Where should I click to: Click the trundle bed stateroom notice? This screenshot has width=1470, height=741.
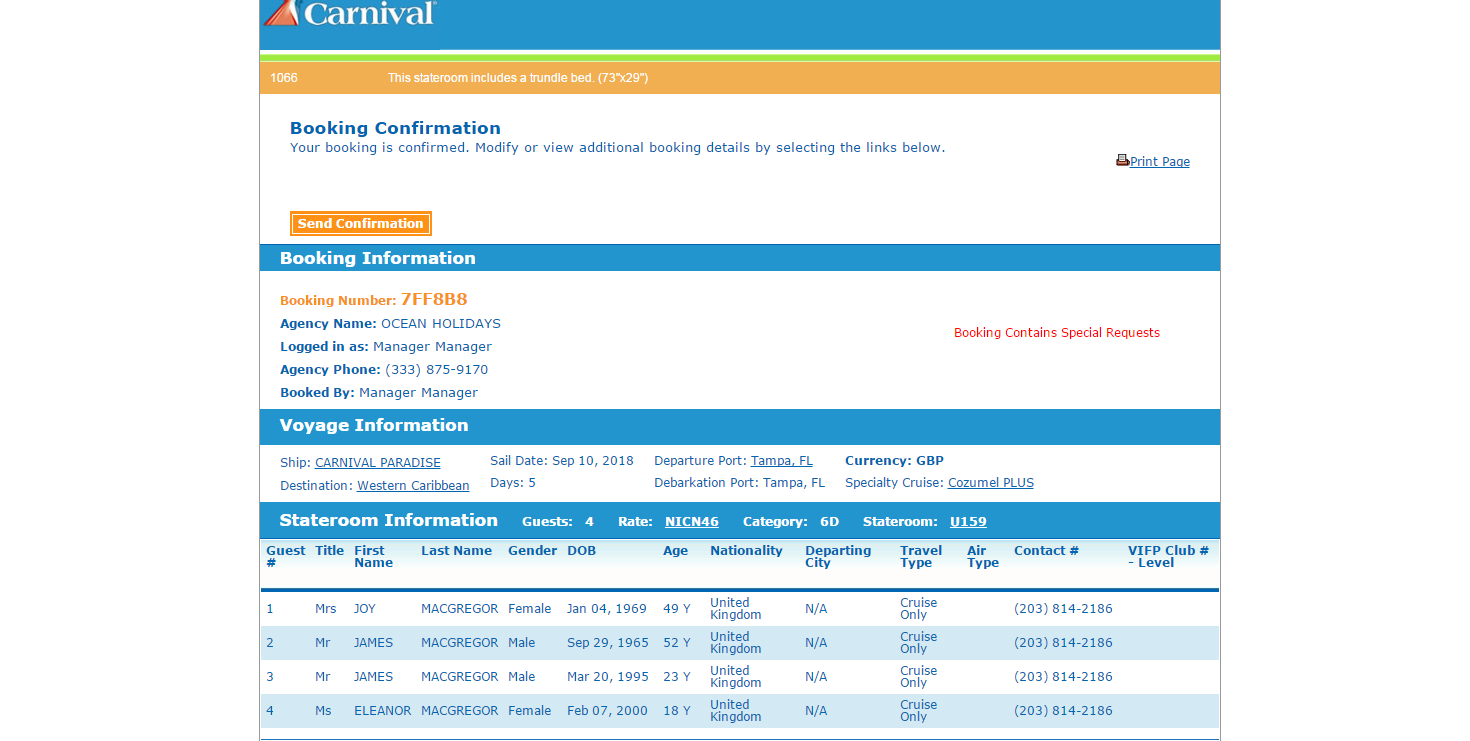coord(518,78)
